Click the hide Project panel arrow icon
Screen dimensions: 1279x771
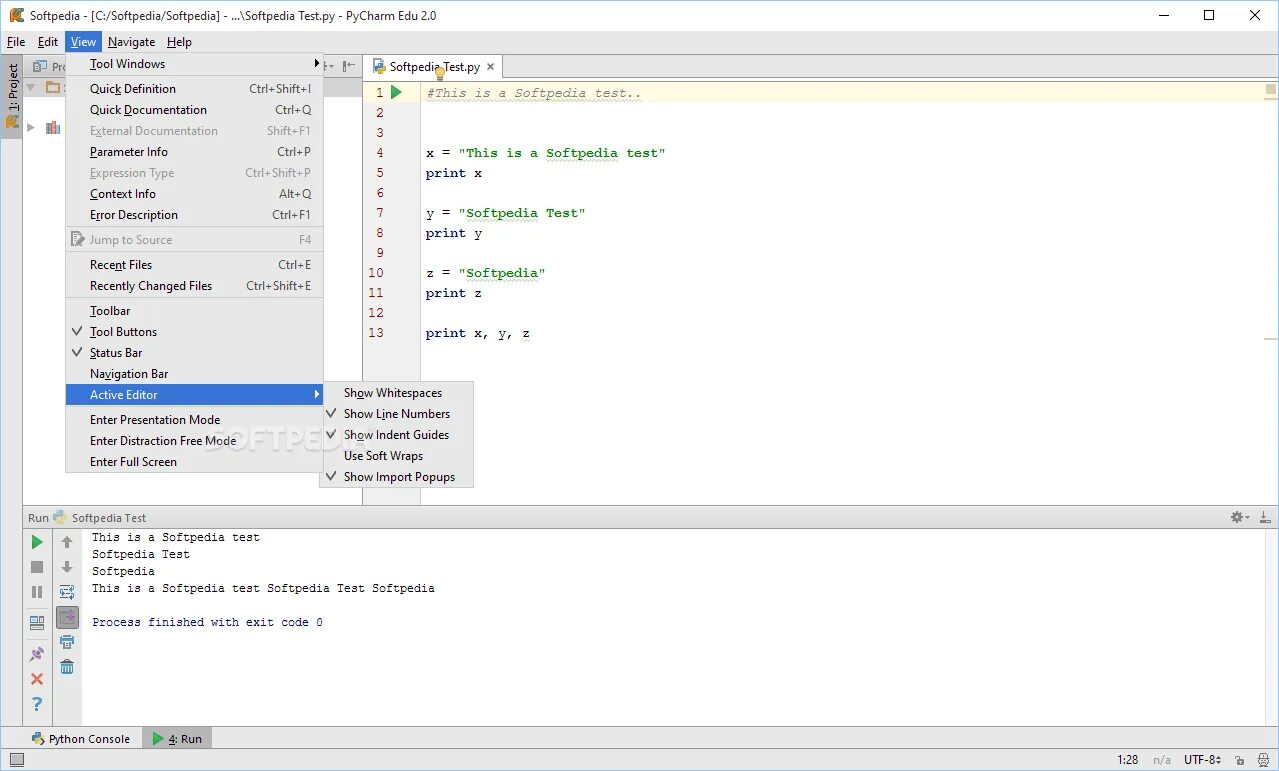pyautogui.click(x=348, y=66)
